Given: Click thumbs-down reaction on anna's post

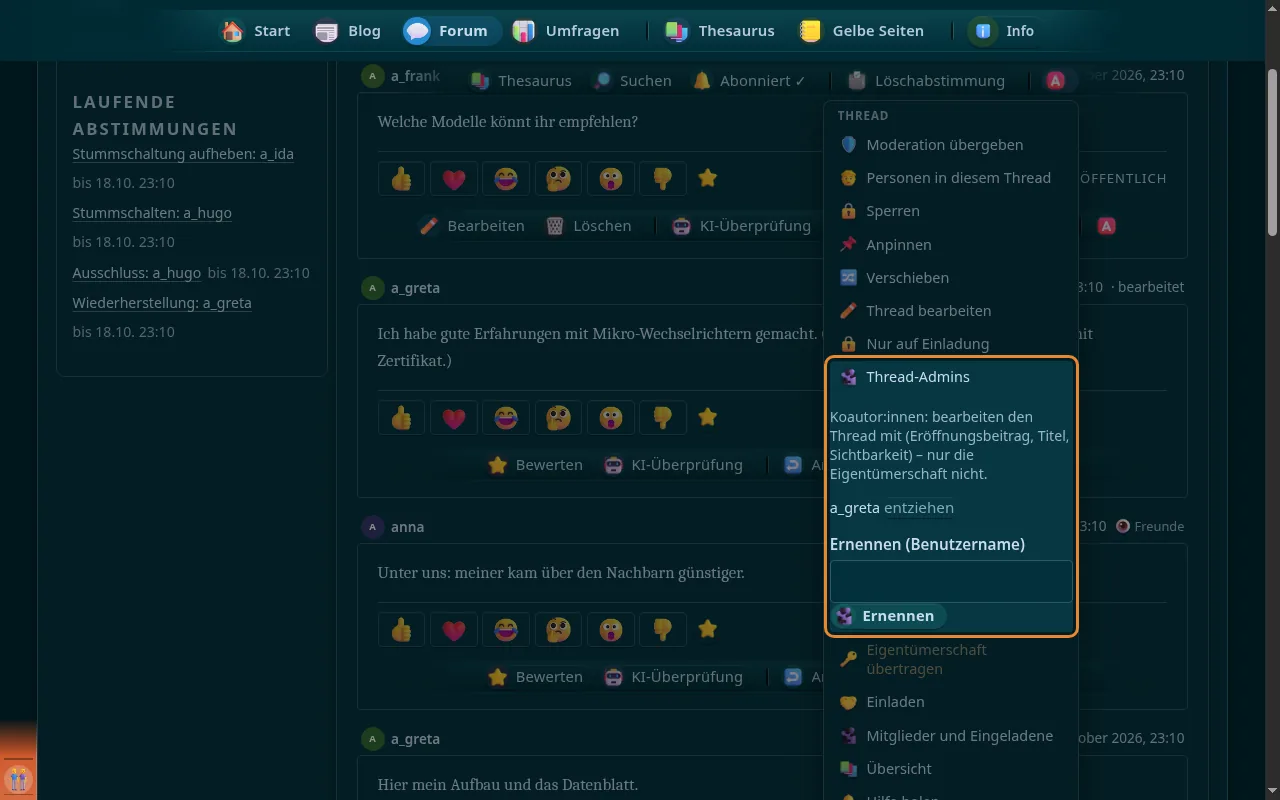Looking at the screenshot, I should click(662, 629).
